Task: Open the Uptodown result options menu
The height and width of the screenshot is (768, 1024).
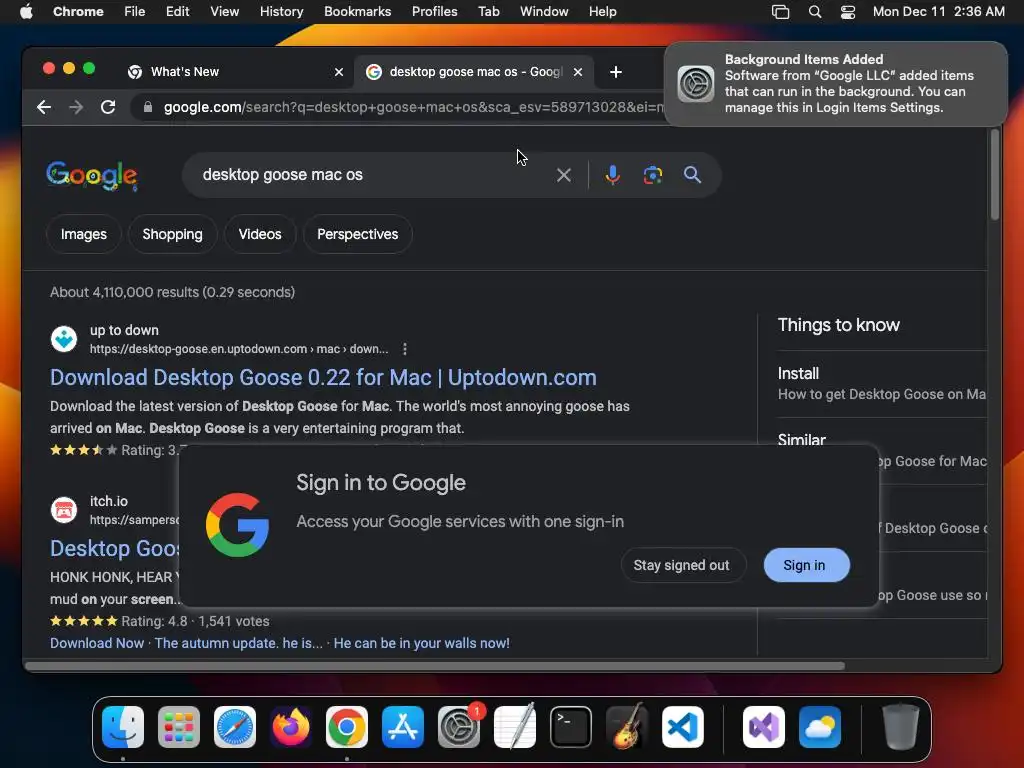Action: click(x=405, y=349)
